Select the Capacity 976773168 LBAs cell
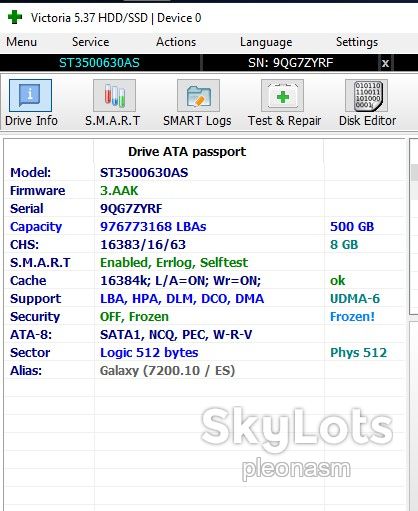This screenshot has width=418, height=511. (x=153, y=226)
